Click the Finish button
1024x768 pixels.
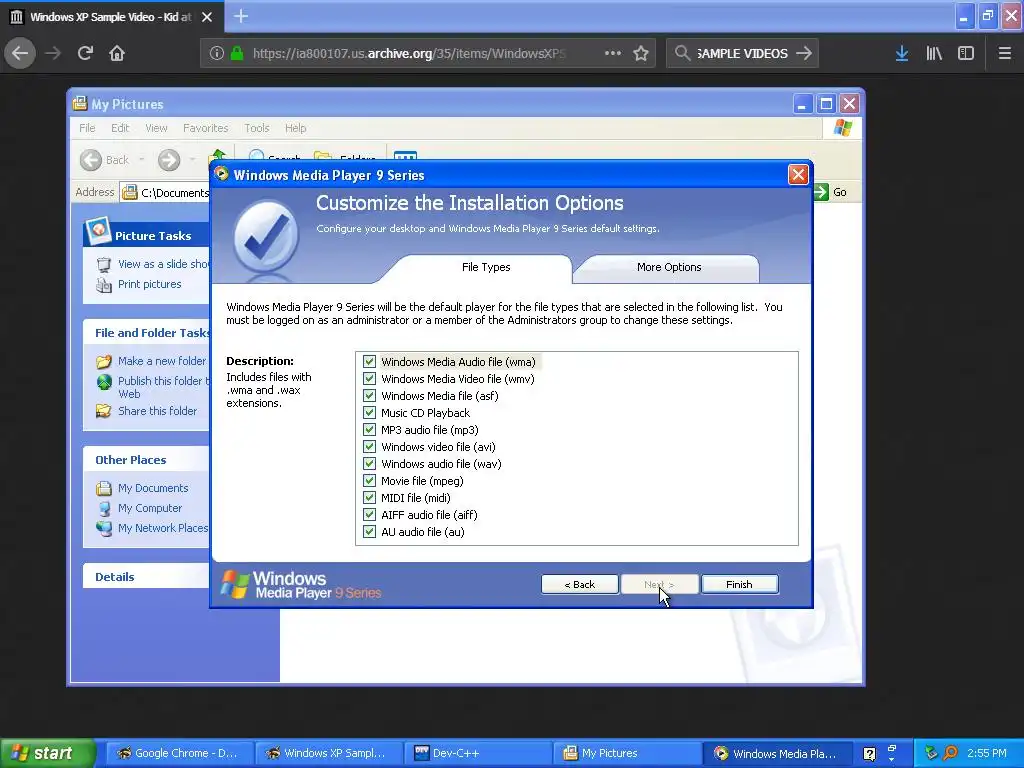739,584
